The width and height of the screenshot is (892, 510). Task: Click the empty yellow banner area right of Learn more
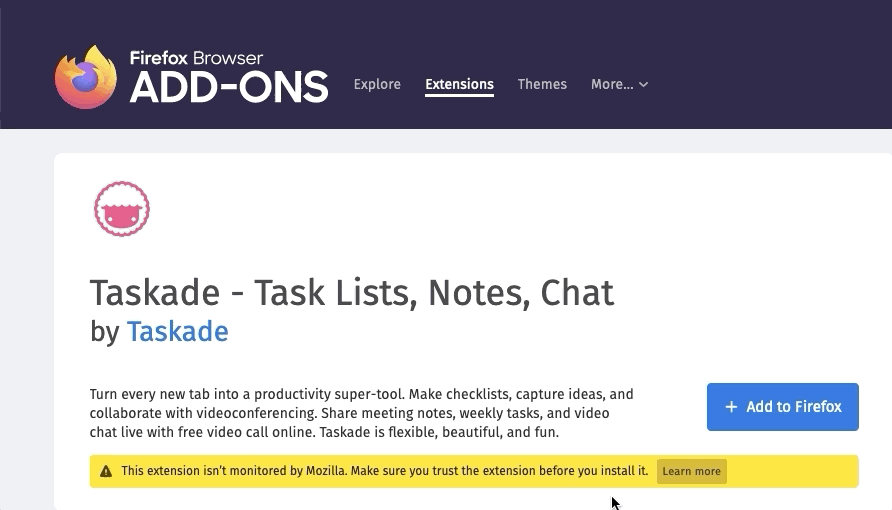click(790, 471)
